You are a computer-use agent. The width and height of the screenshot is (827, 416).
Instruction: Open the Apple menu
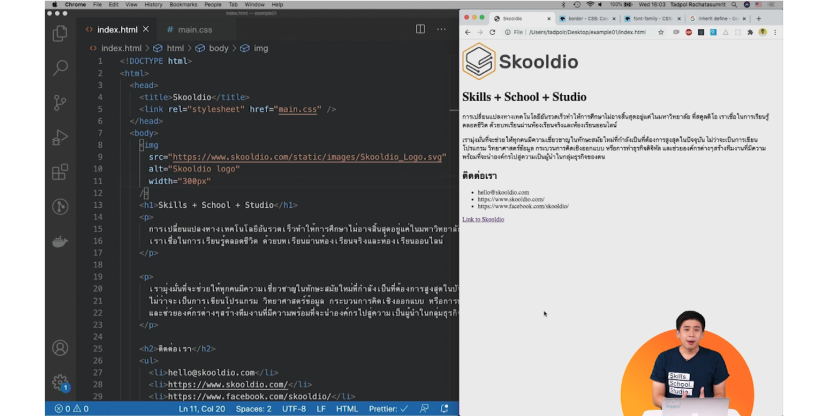[x=54, y=4]
